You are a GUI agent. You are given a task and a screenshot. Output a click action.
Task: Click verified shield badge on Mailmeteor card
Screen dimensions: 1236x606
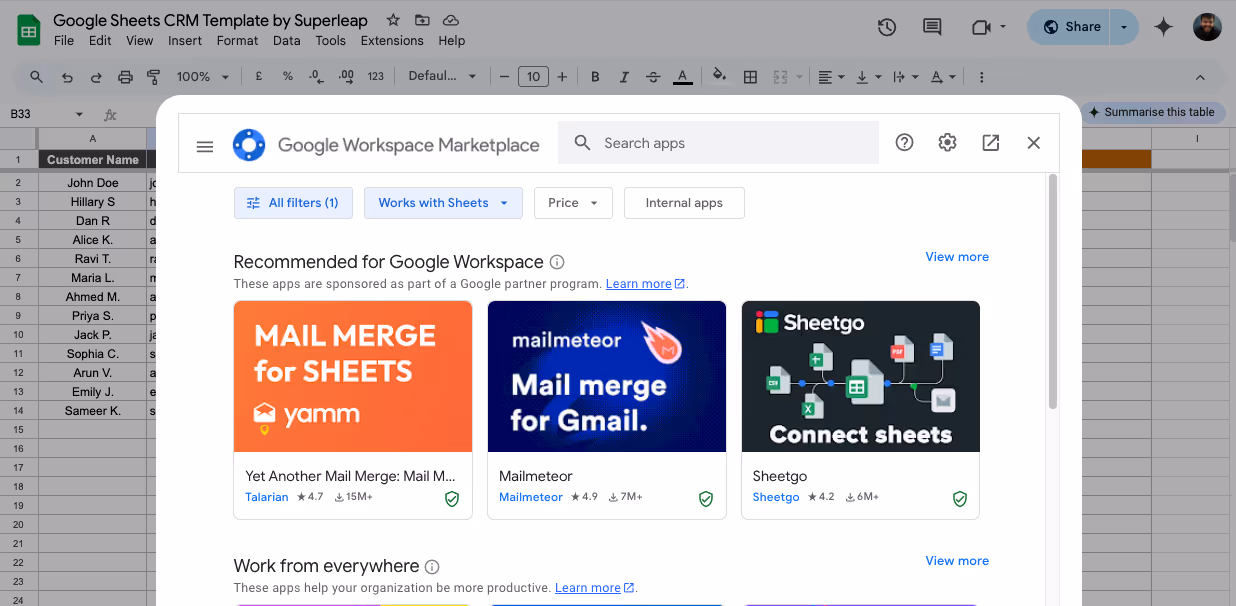(706, 498)
